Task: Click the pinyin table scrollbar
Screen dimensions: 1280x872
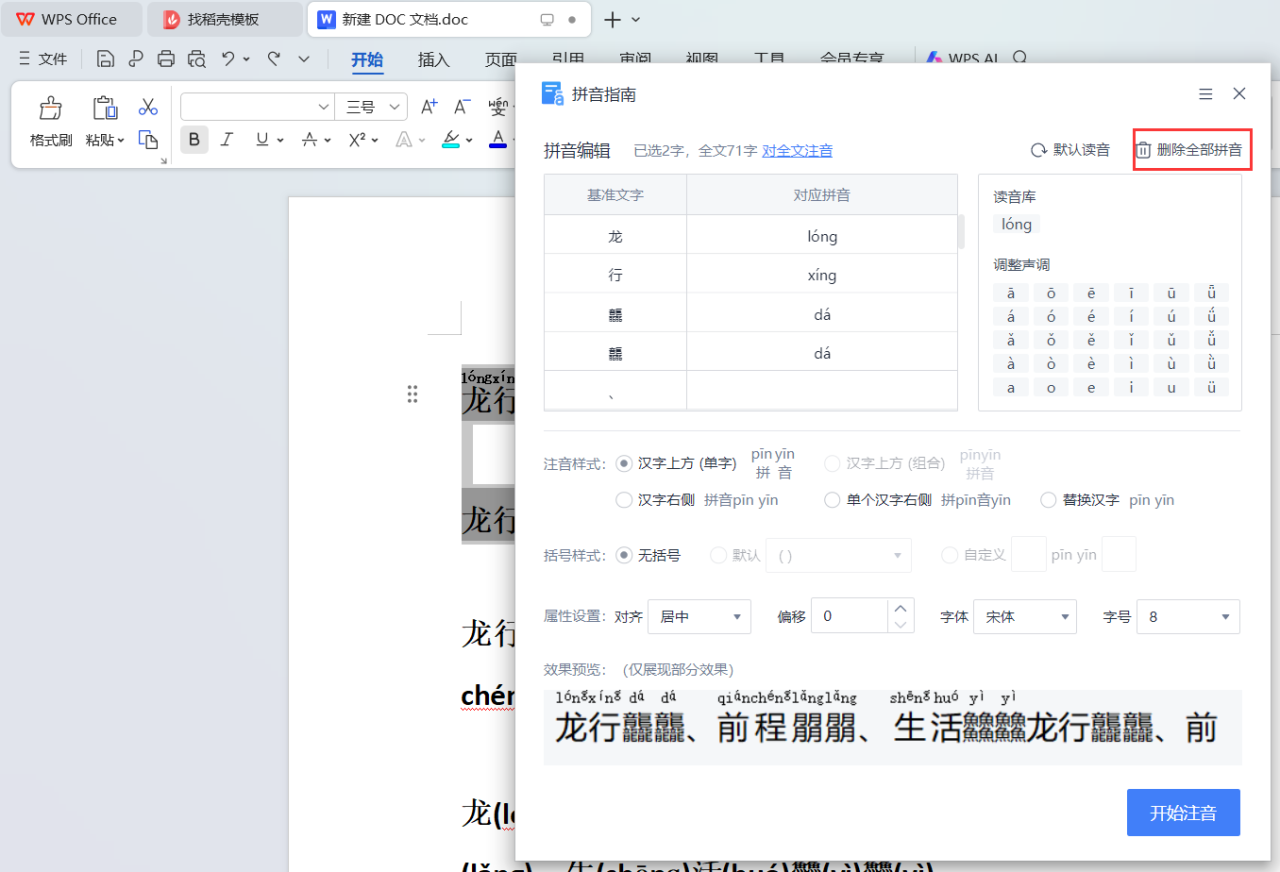Action: (962, 232)
